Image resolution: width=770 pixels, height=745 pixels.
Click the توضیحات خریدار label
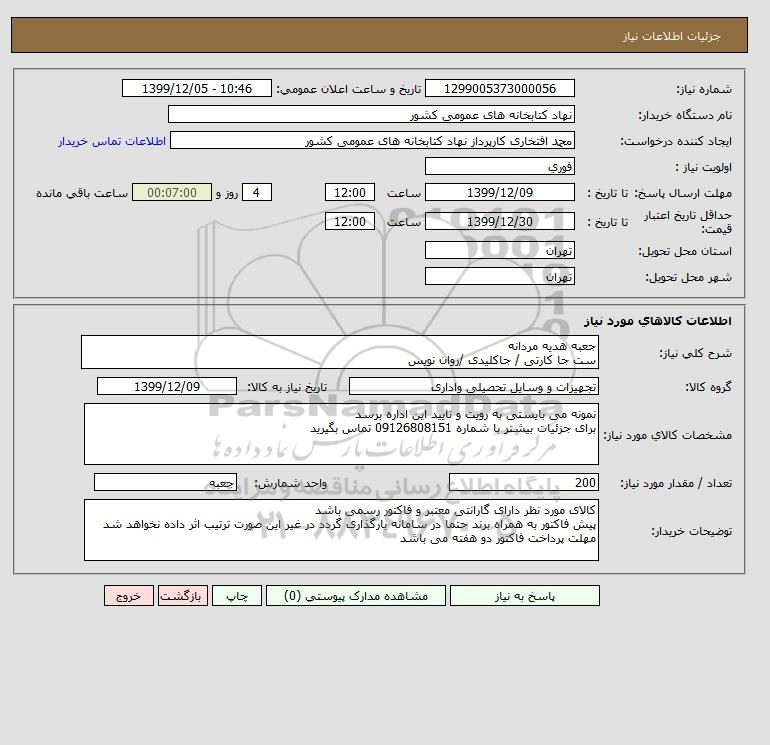coord(691,531)
